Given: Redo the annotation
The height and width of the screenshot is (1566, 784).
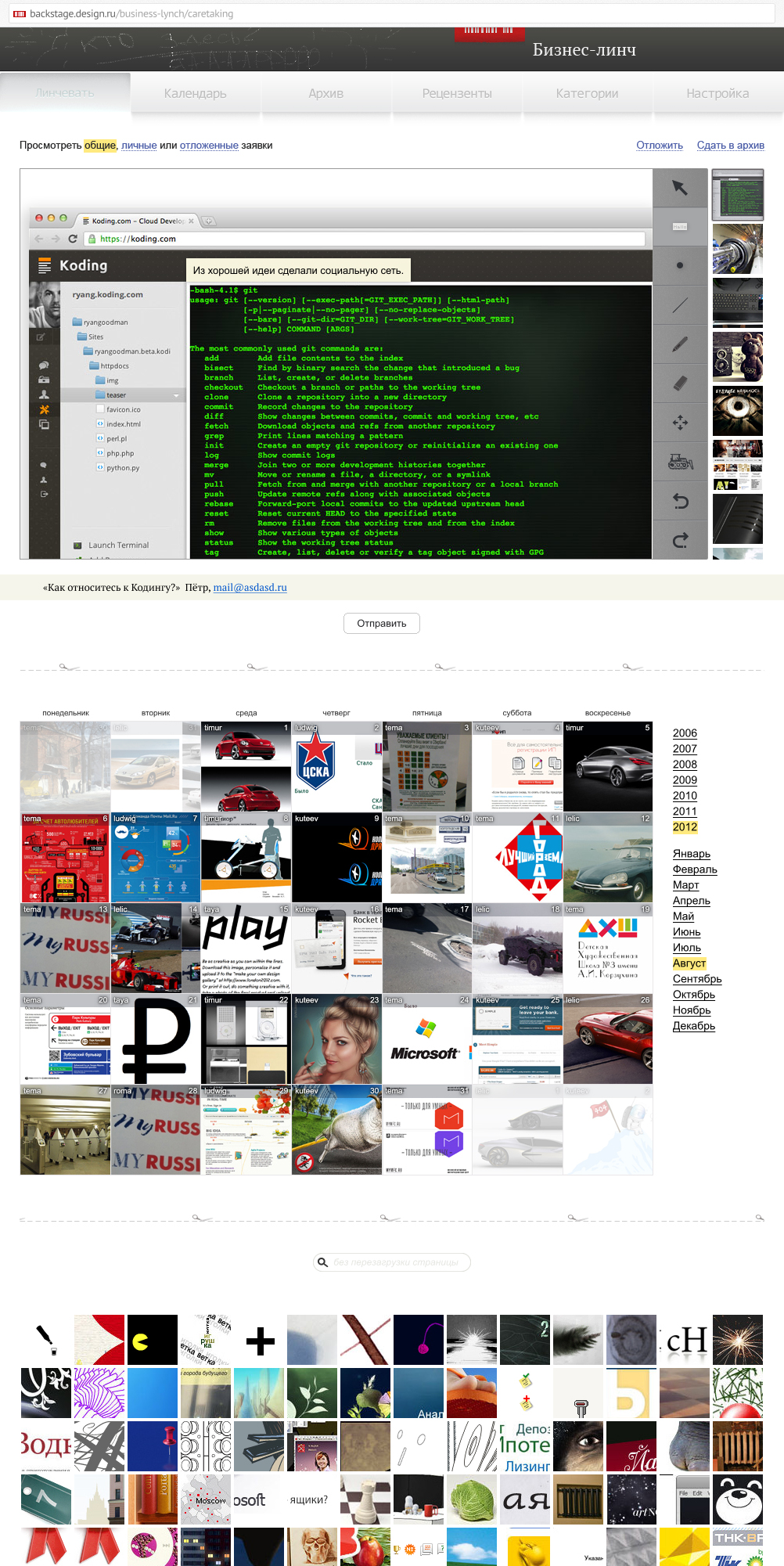Looking at the screenshot, I should pos(680,540).
